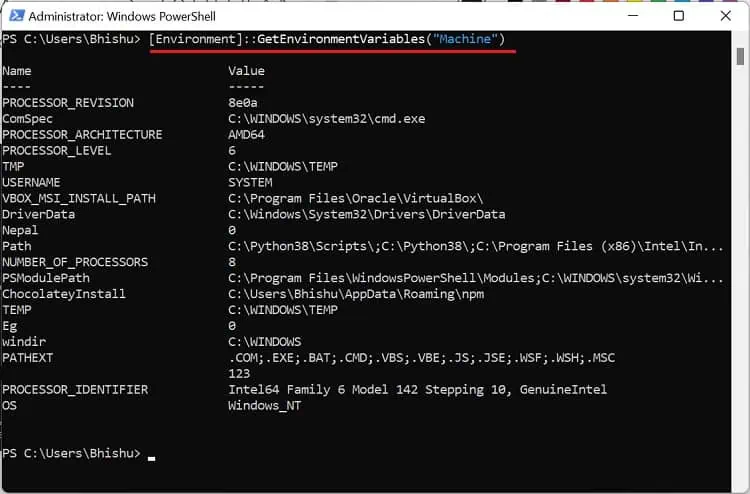Select the PATHEXT variable name
750x494 pixels.
pyautogui.click(x=27, y=358)
